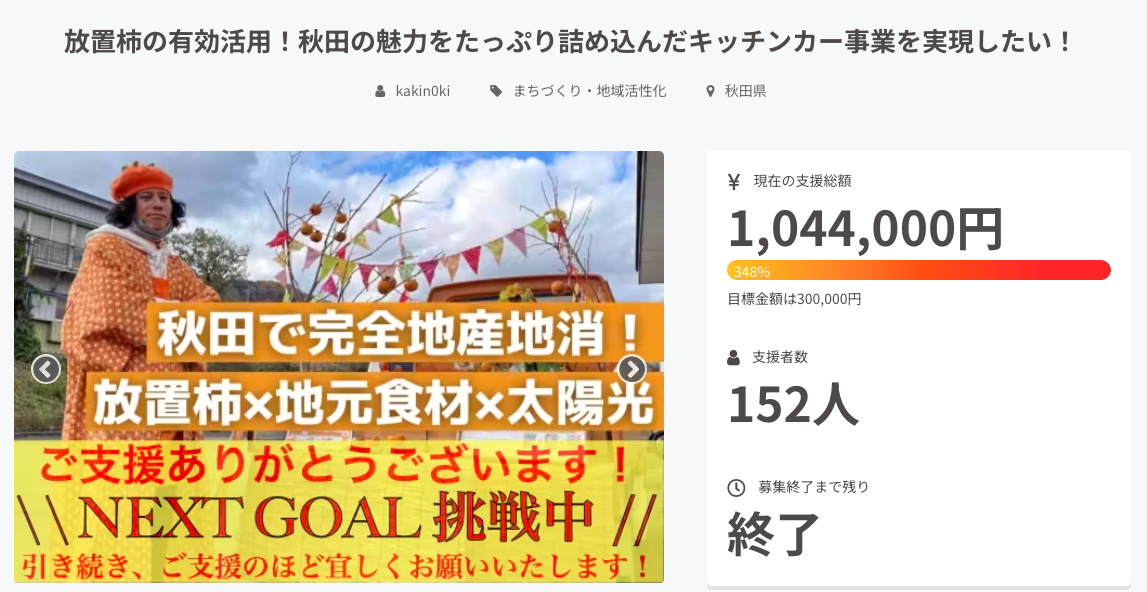The image size is (1147, 592).
Task: Click the 152人 supporter count
Action: (x=793, y=404)
